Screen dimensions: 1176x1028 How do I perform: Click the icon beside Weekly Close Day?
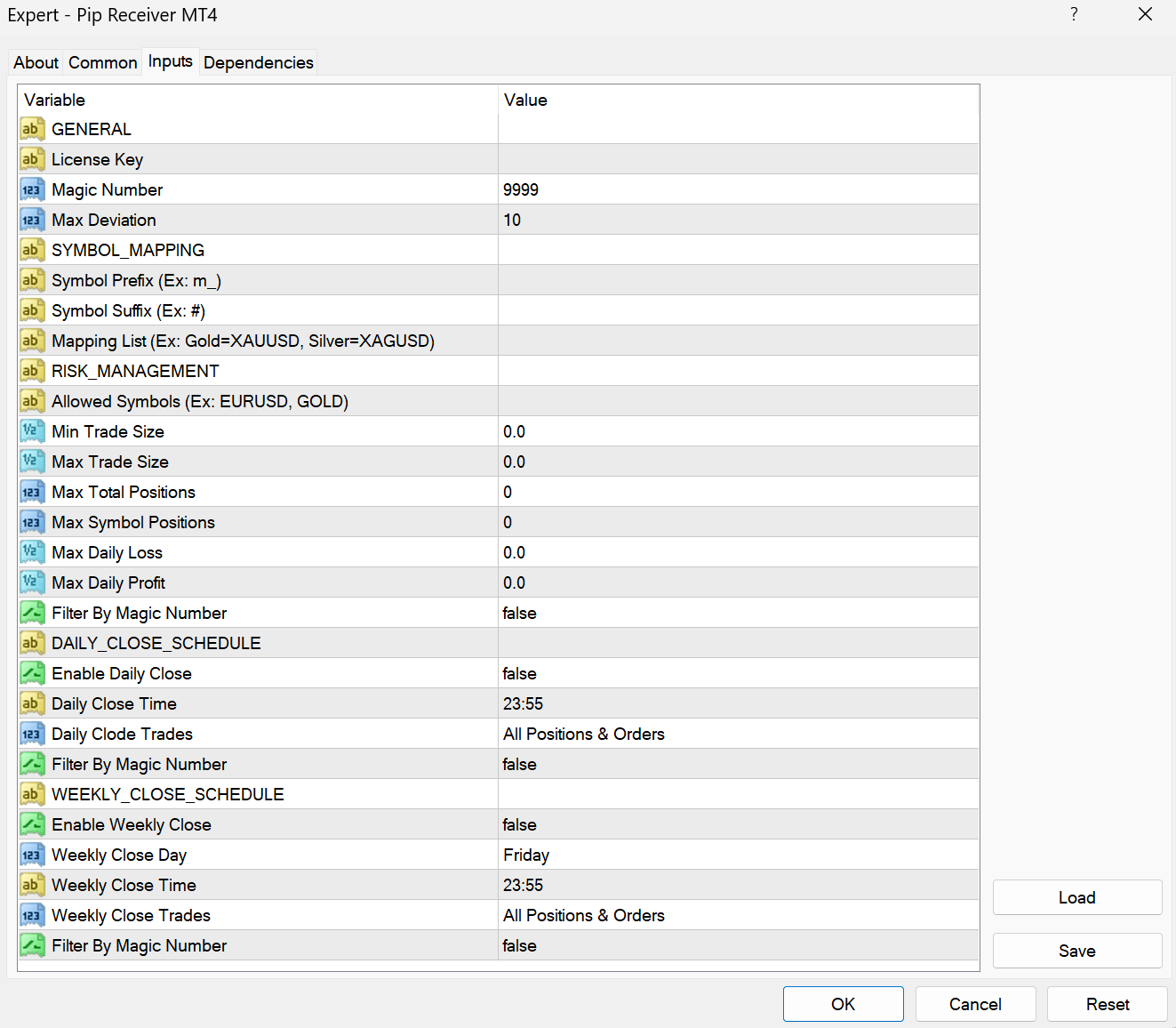click(32, 855)
